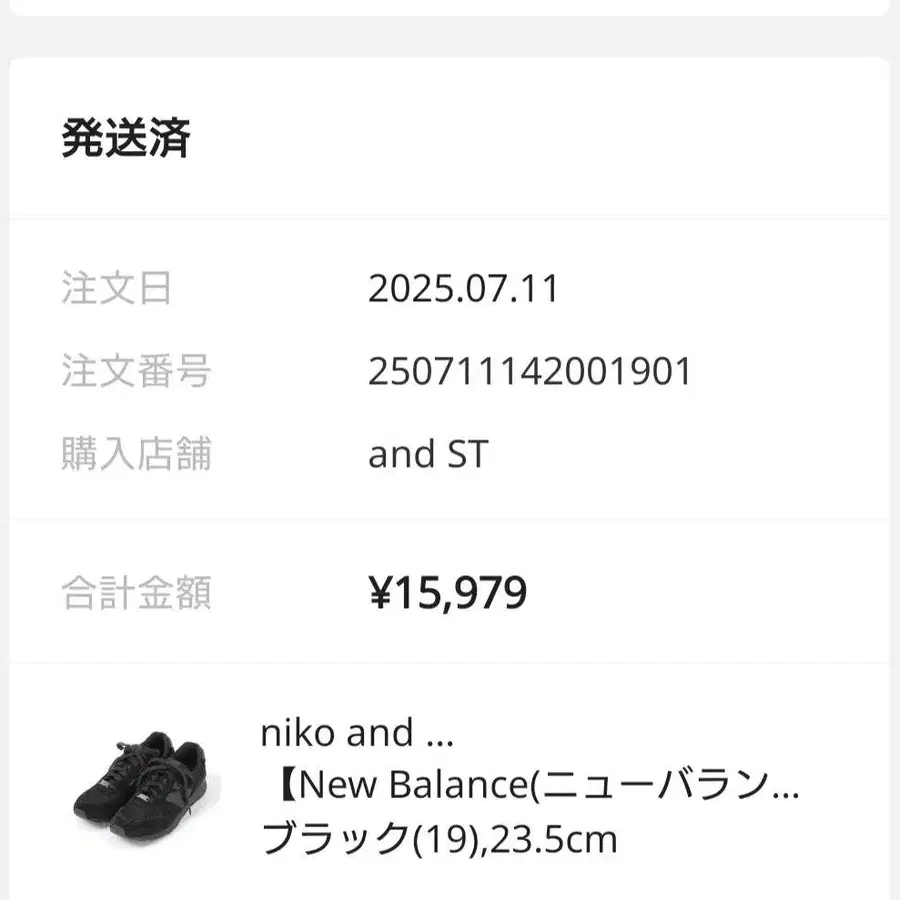Tap the ellipsis after New Balance title
This screenshot has width=900, height=900.
click(788, 790)
